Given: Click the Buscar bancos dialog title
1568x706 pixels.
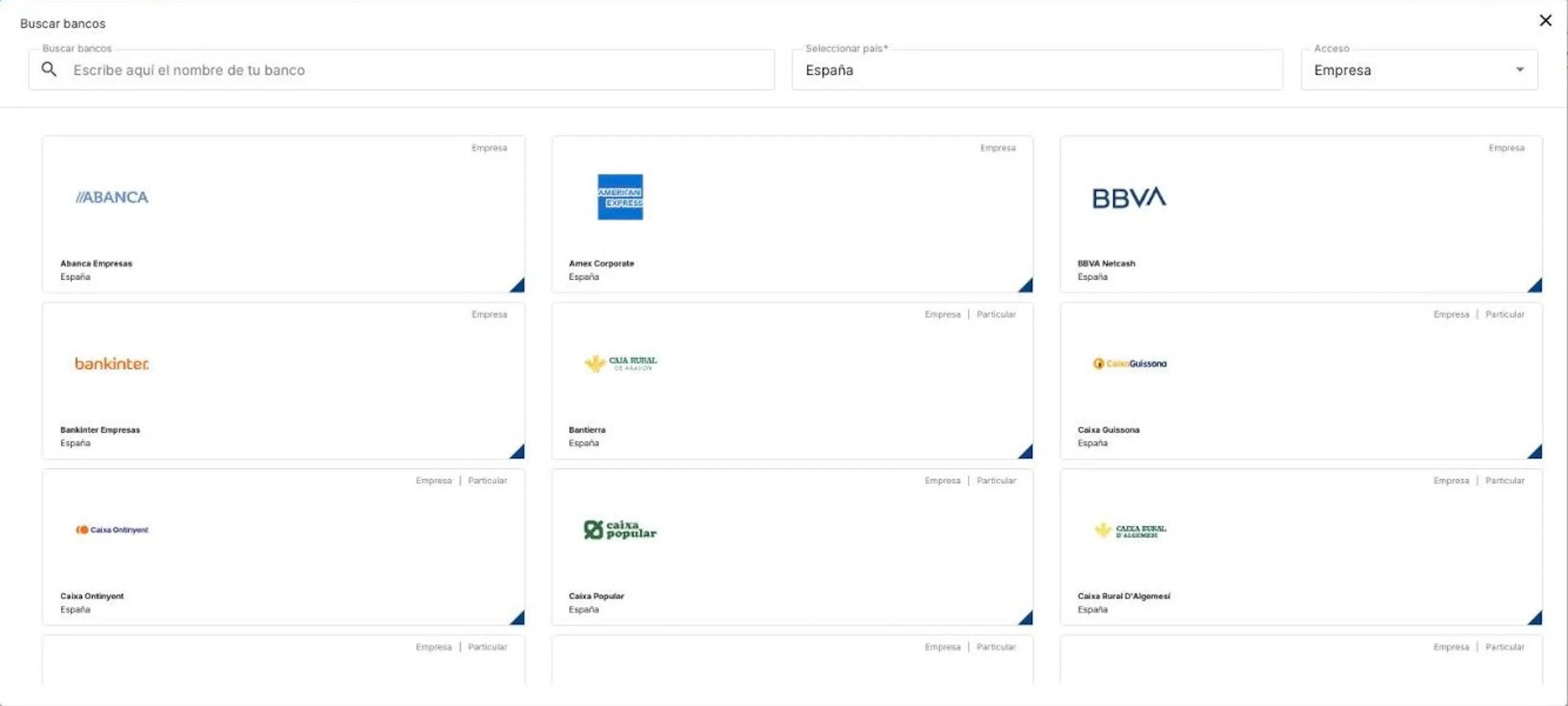Looking at the screenshot, I should (x=63, y=24).
